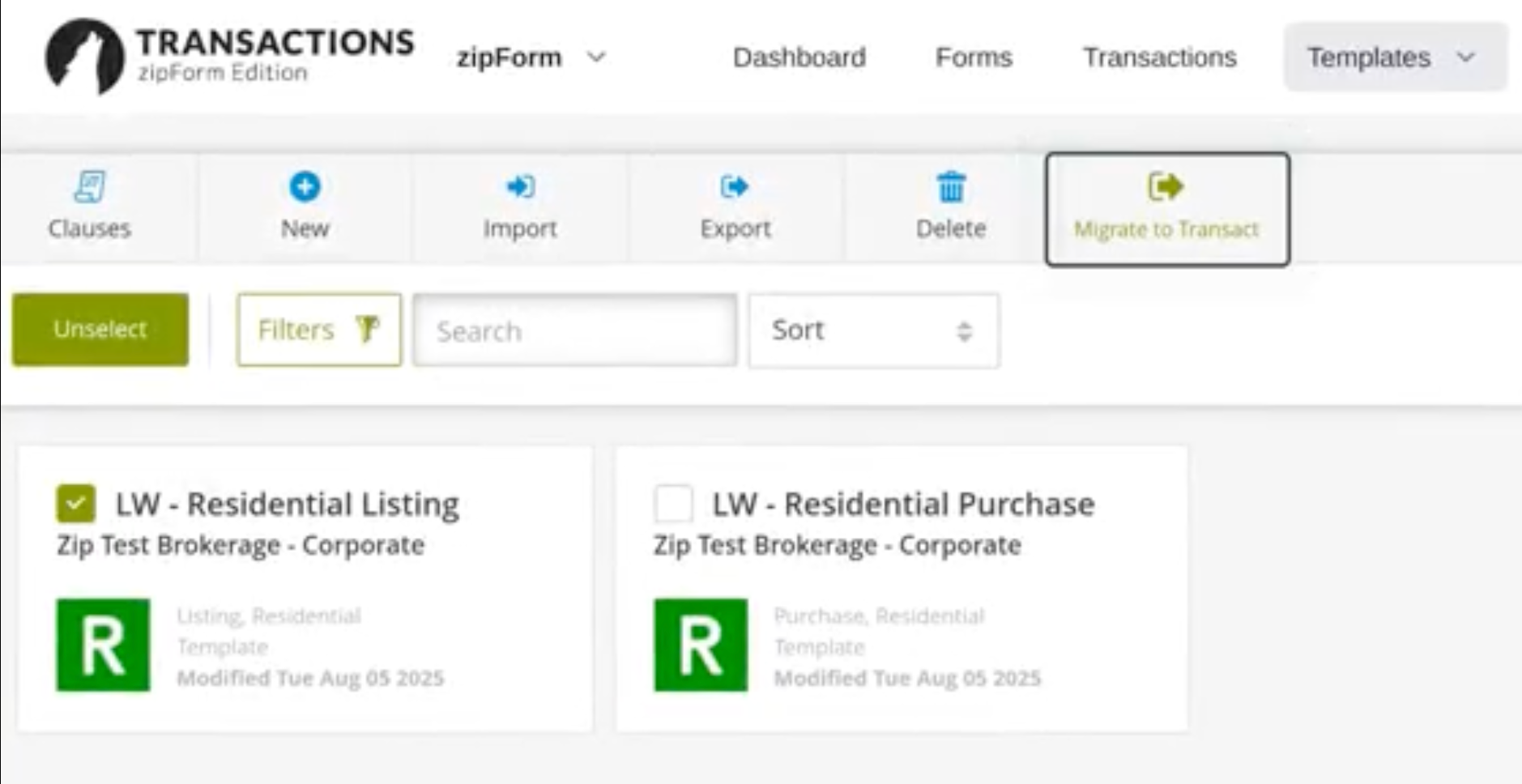Go to the Dashboard tab
1522x784 pixels.
pyautogui.click(x=799, y=58)
